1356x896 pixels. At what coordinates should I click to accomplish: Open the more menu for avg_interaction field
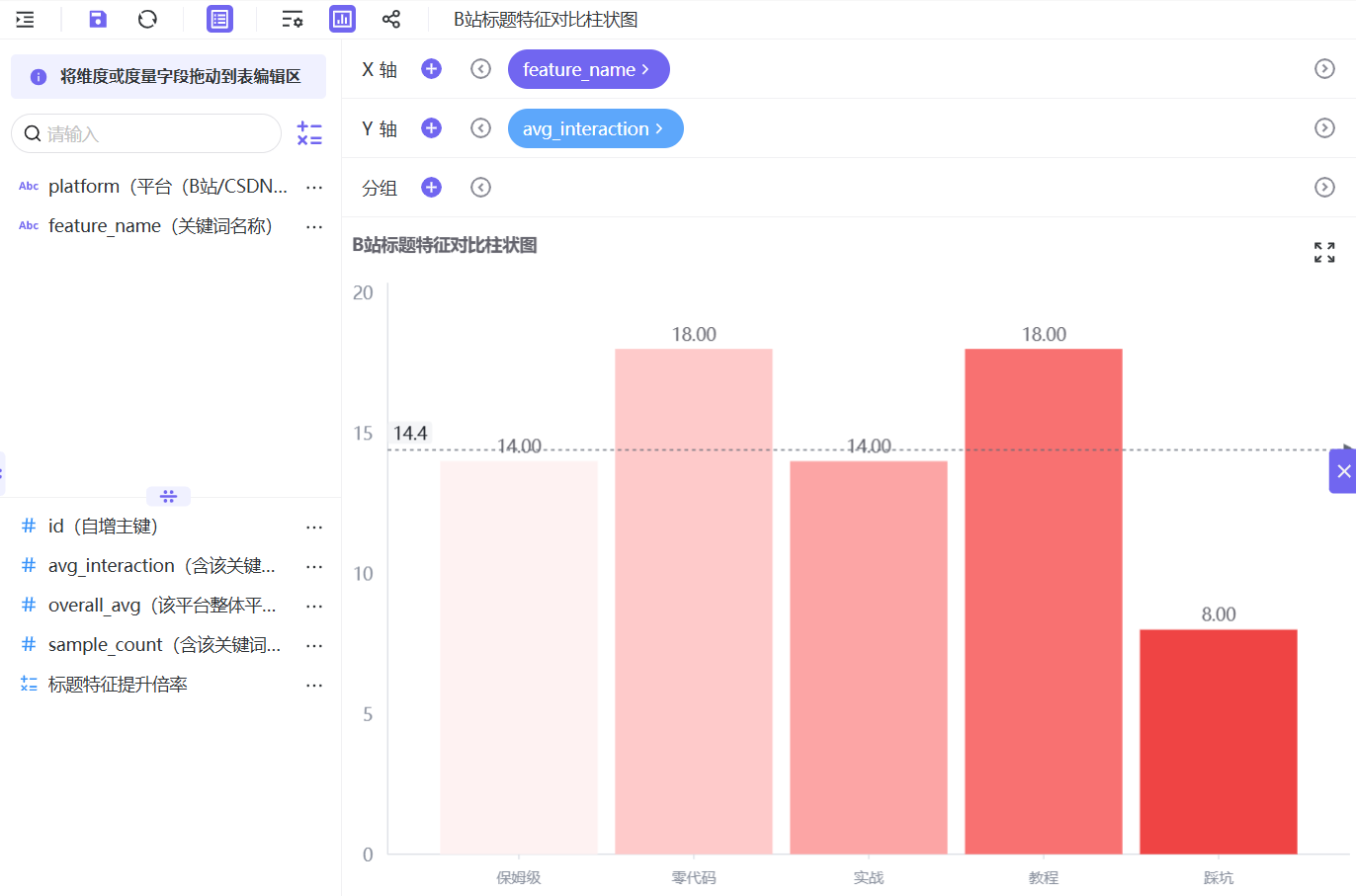[314, 566]
